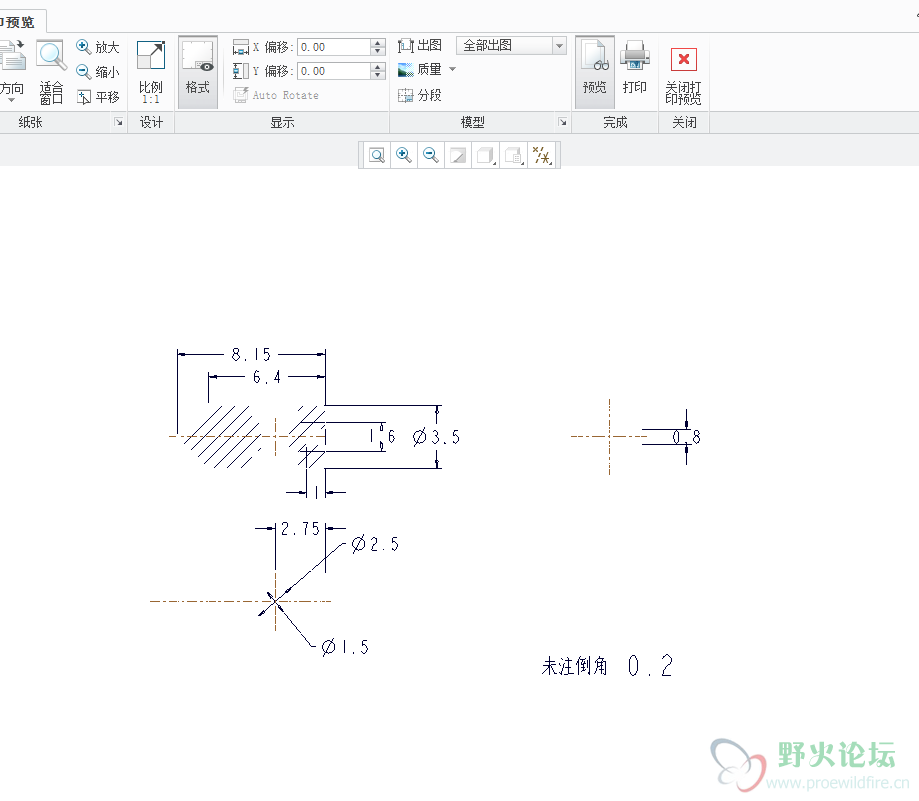
Task: Click the 打印 printer button
Action: point(634,67)
